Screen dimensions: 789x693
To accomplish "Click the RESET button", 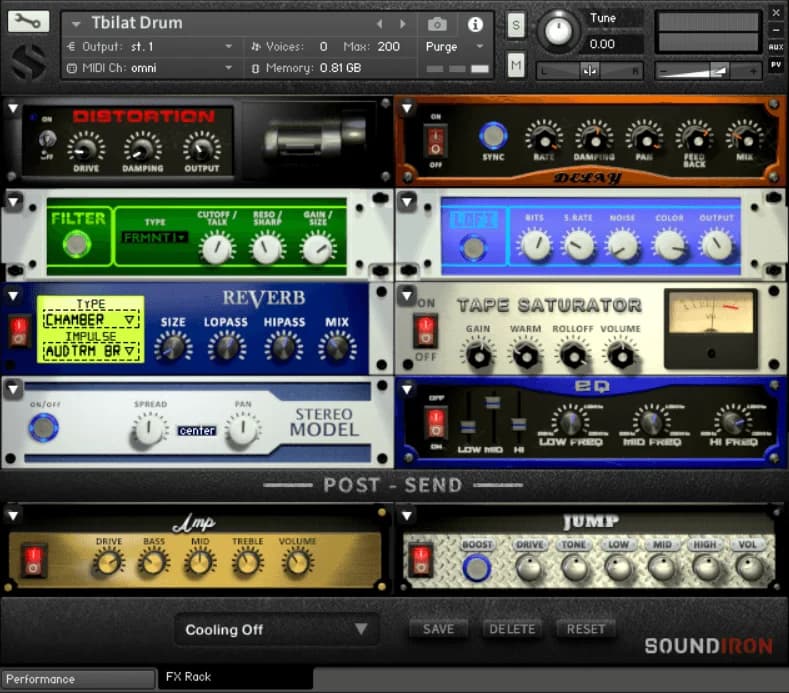I will (586, 629).
